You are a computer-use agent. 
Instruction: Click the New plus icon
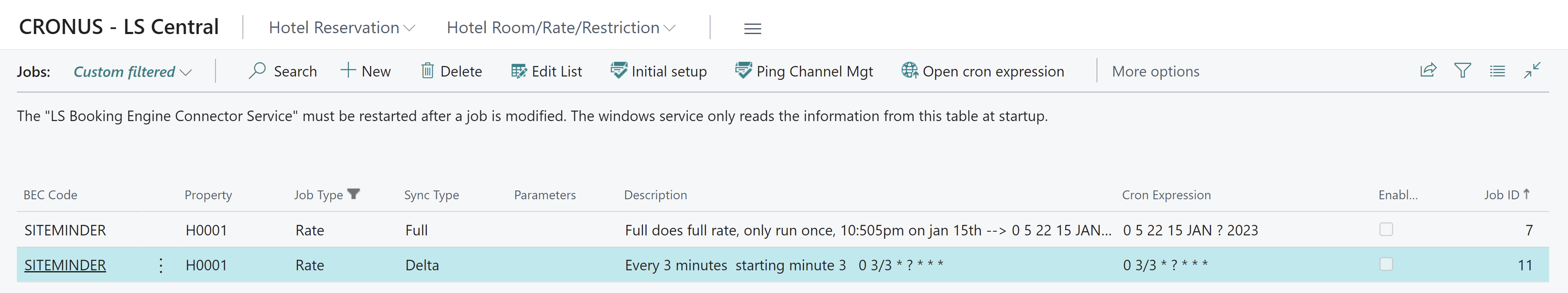pos(348,71)
